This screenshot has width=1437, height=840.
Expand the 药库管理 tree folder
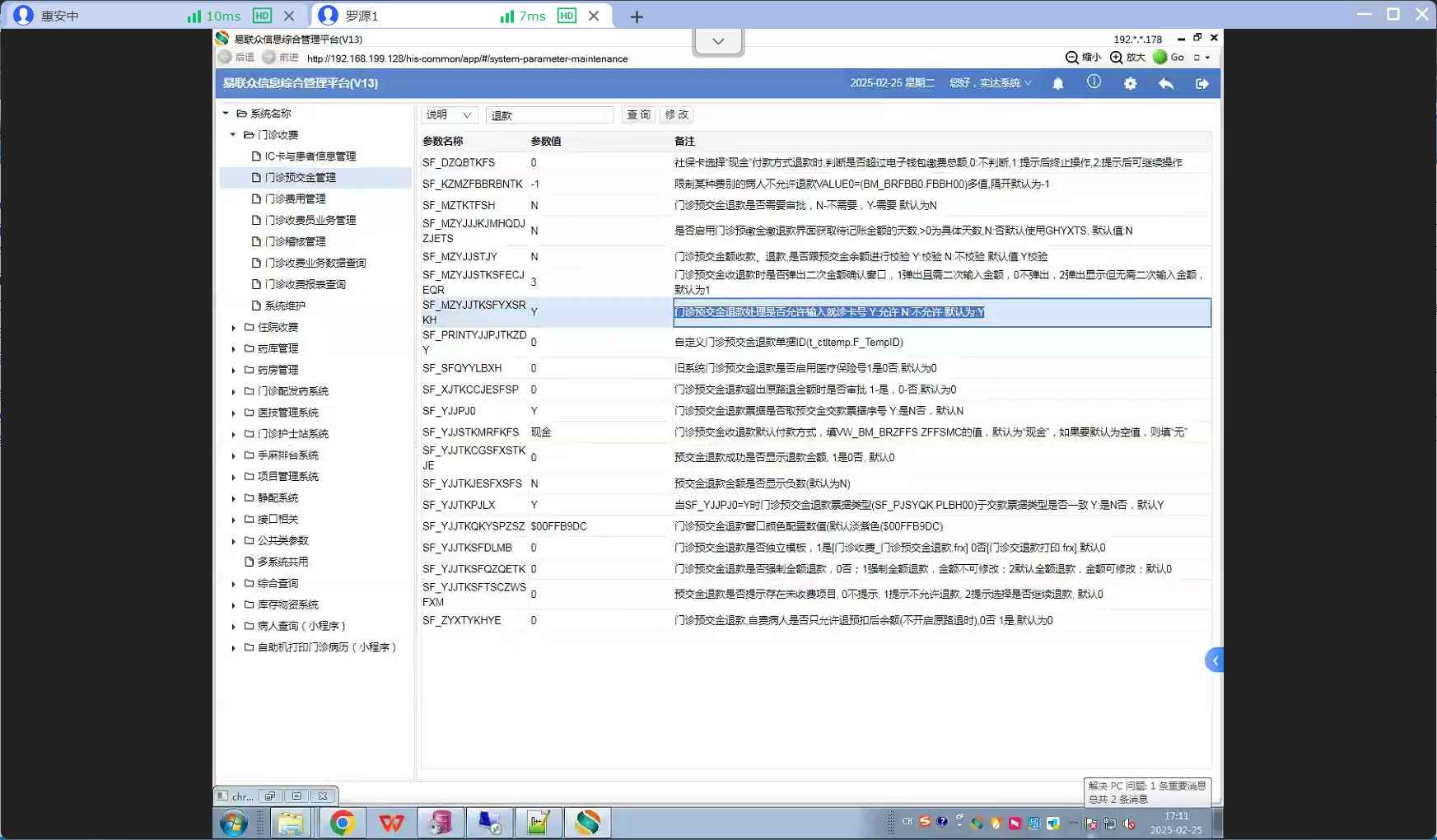click(x=233, y=349)
